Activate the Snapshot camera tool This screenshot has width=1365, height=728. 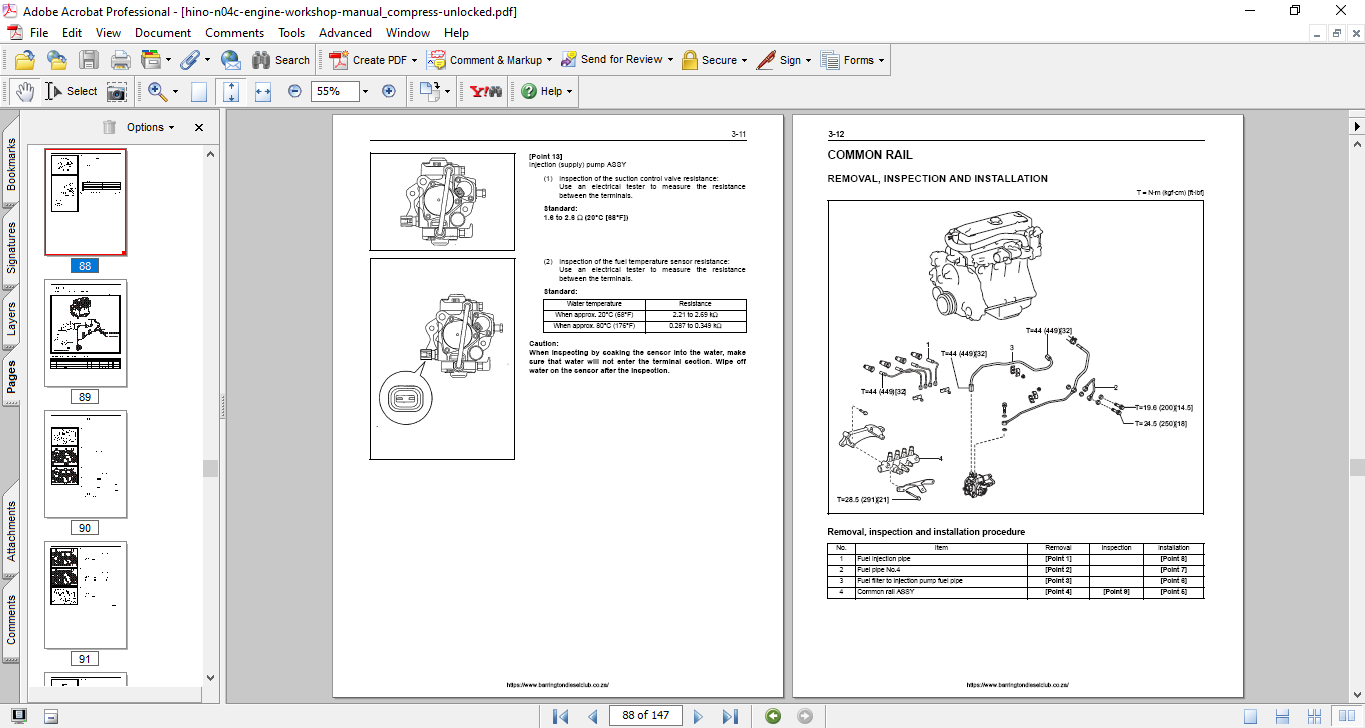[117, 91]
